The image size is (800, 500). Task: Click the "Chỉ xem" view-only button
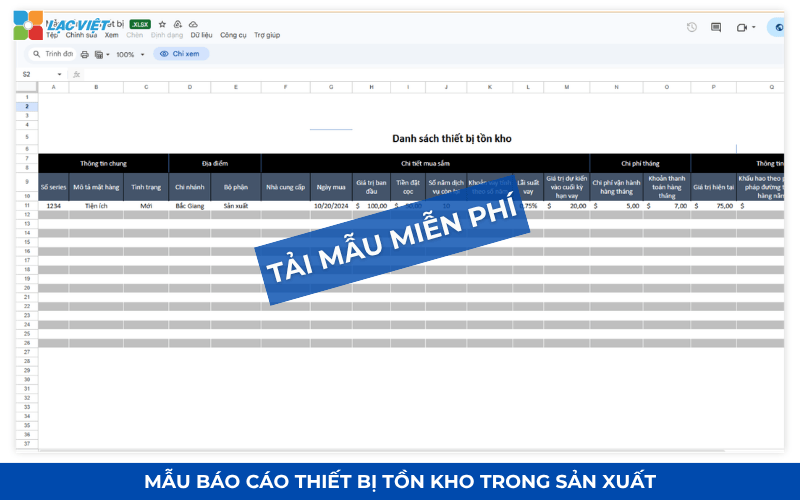tap(181, 54)
